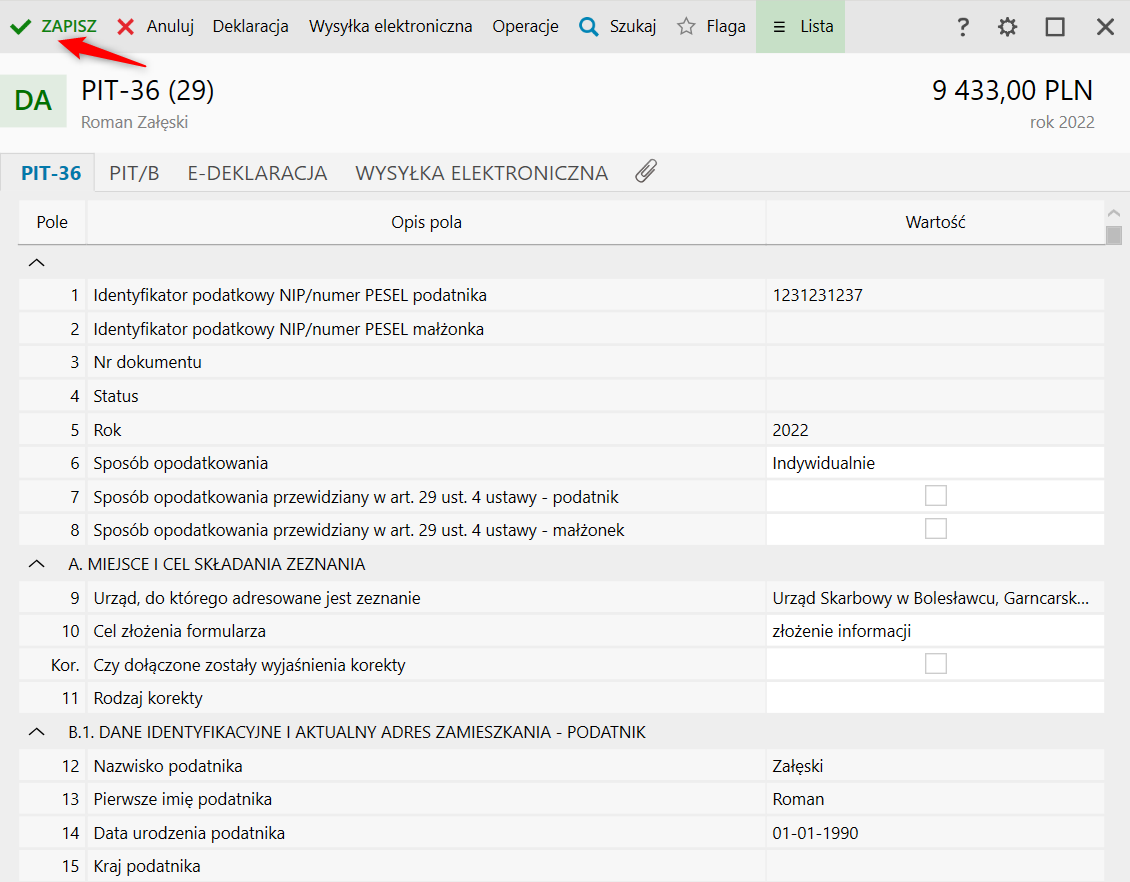Click the Sposób opodatkowania value field
The height and width of the screenshot is (882, 1130).
[x=935, y=463]
